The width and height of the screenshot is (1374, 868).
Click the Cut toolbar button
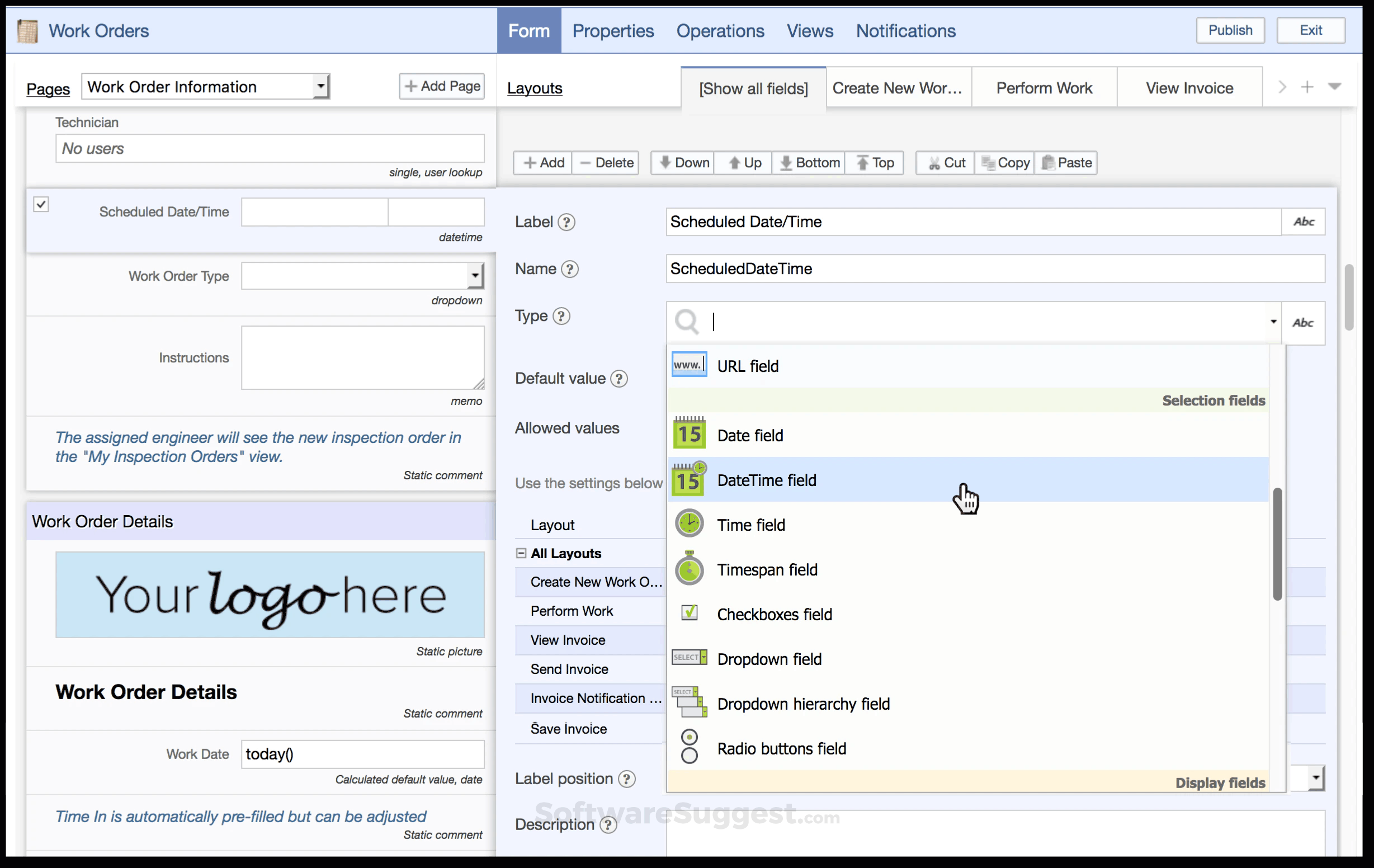[946, 163]
